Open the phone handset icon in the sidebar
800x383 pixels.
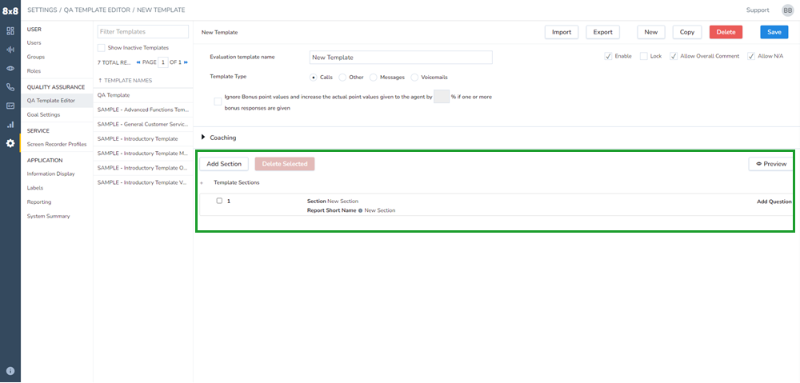click(x=10, y=87)
